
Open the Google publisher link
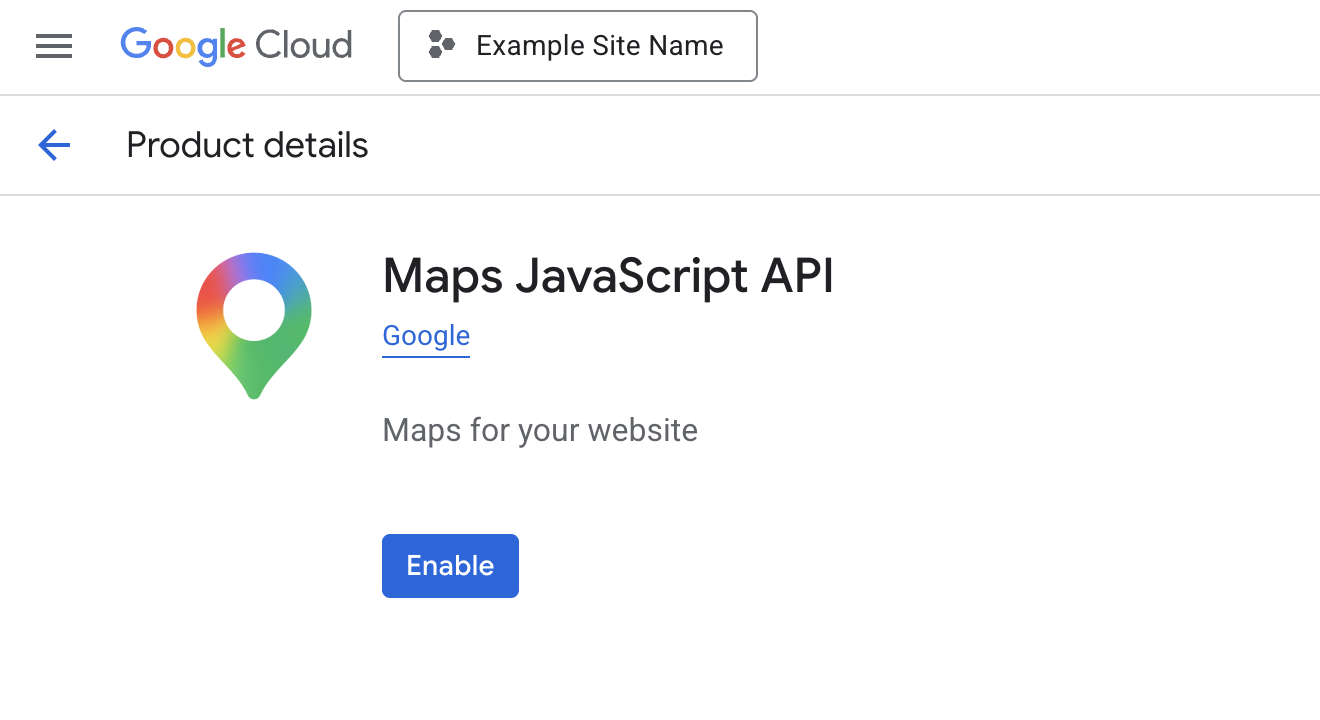pyautogui.click(x=426, y=336)
